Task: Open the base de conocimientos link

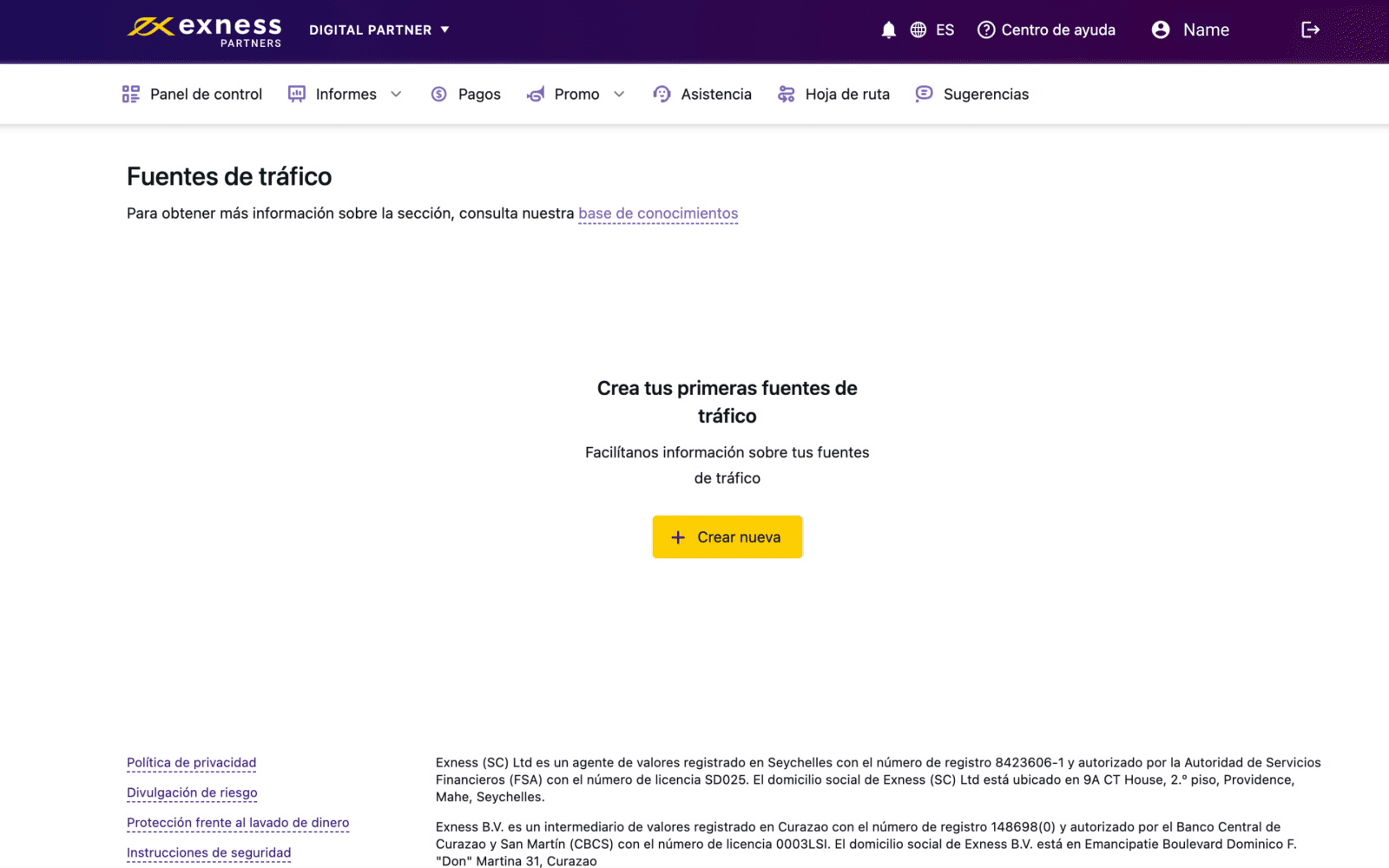Action: [658, 214]
